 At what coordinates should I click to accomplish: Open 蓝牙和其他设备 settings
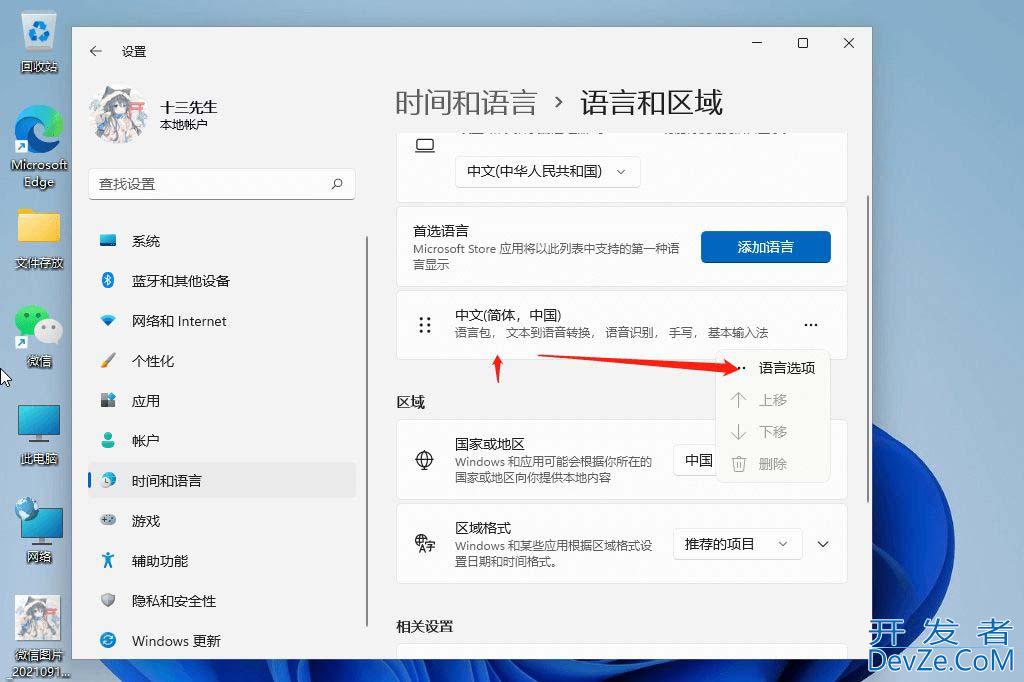pyautogui.click(x=180, y=281)
